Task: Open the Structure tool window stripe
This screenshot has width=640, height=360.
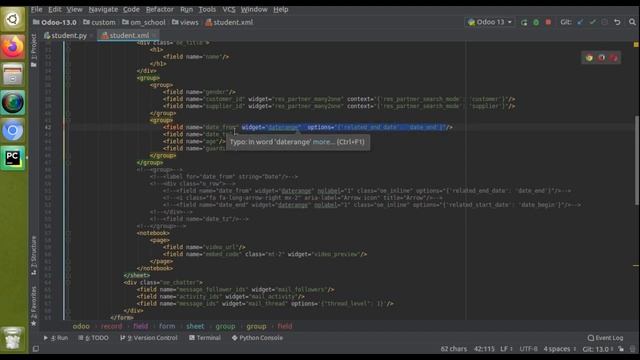Action: [x=34, y=255]
